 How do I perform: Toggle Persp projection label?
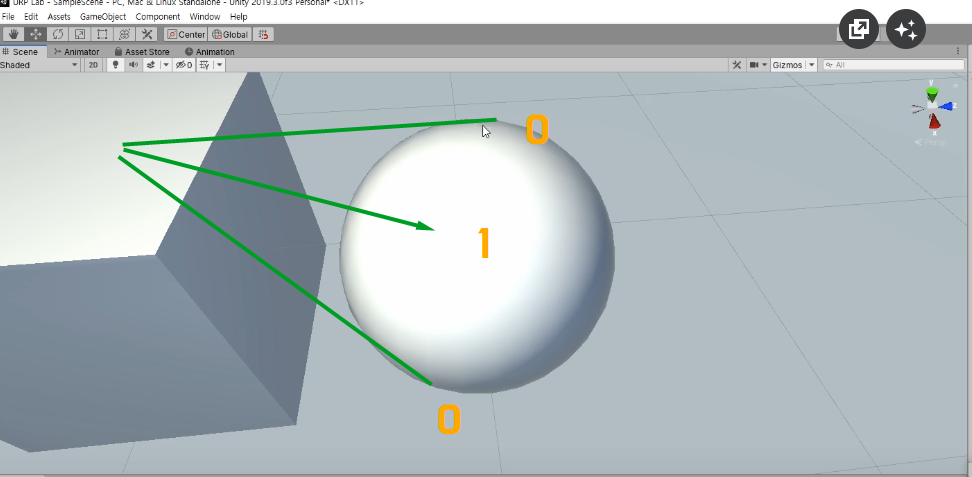(932, 143)
